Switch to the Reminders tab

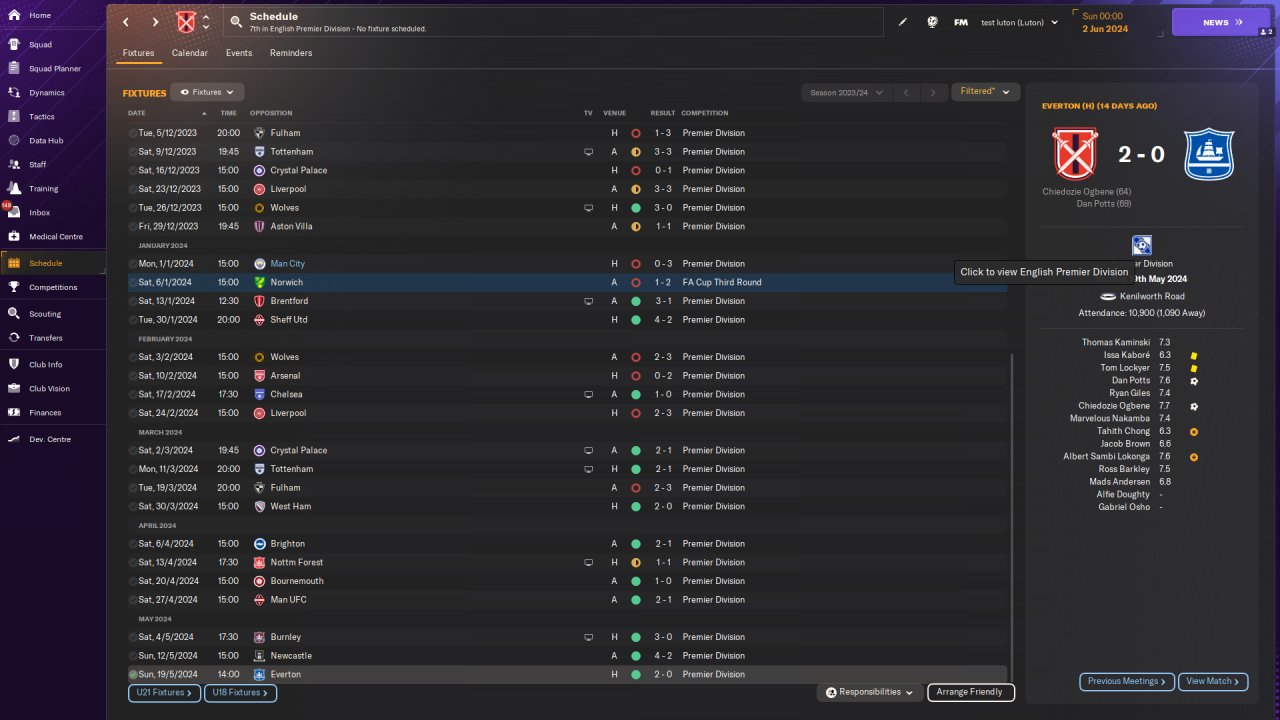point(291,53)
